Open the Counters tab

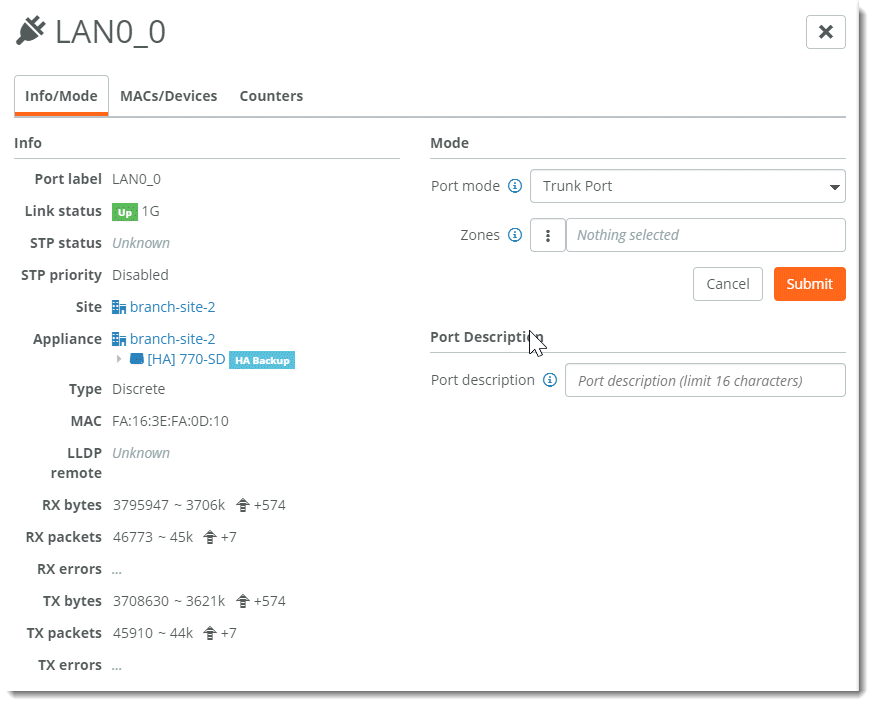(x=271, y=96)
